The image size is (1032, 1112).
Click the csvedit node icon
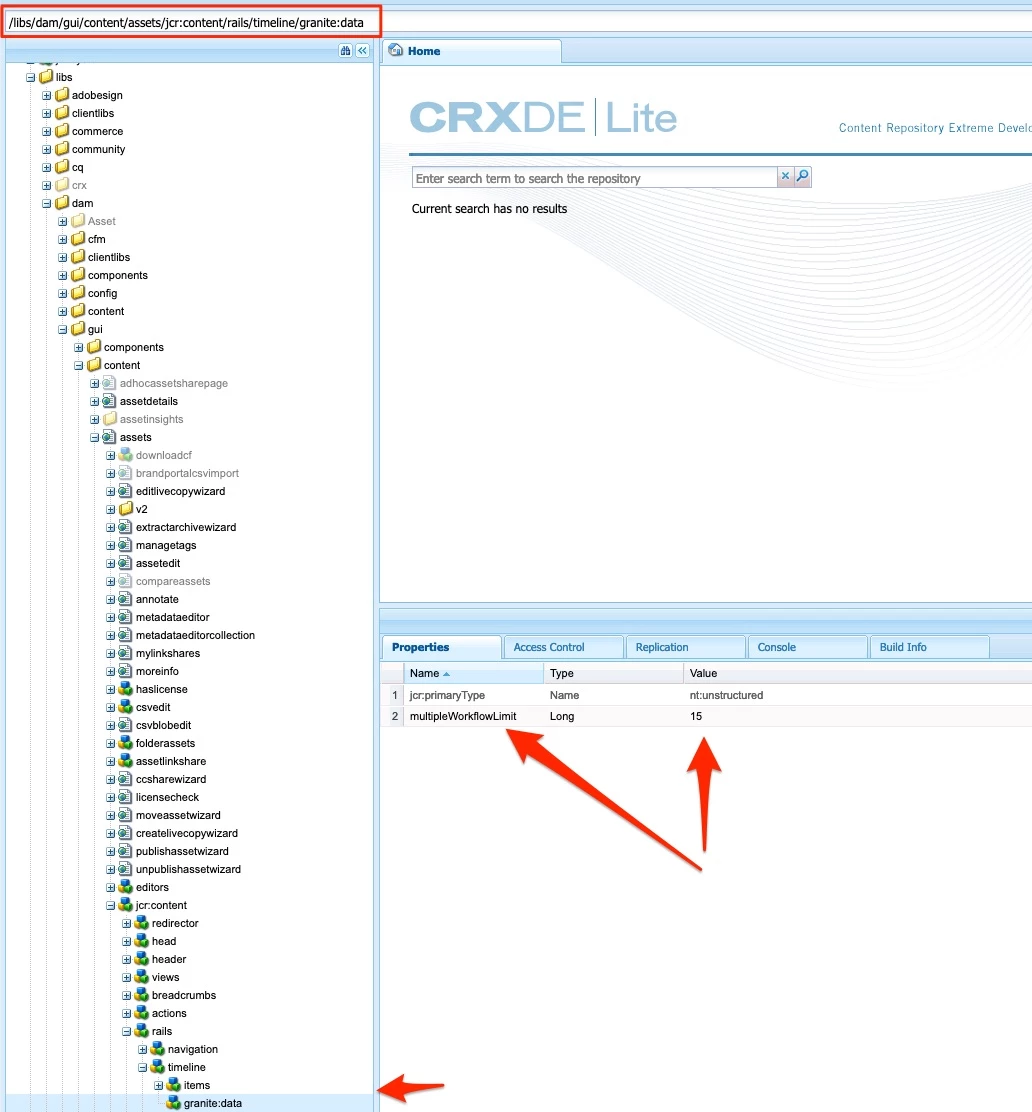(x=126, y=707)
